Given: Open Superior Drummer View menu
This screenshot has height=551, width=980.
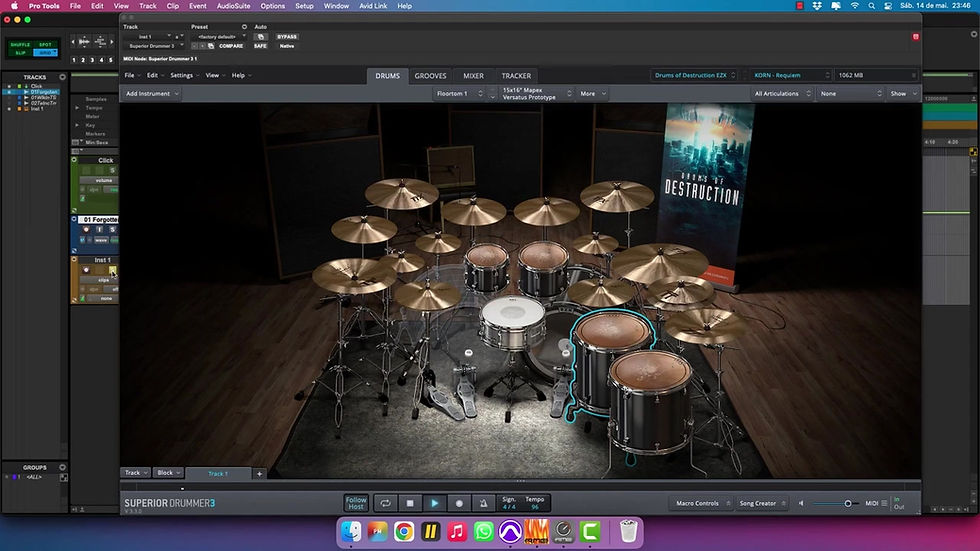Looking at the screenshot, I should coord(215,76).
